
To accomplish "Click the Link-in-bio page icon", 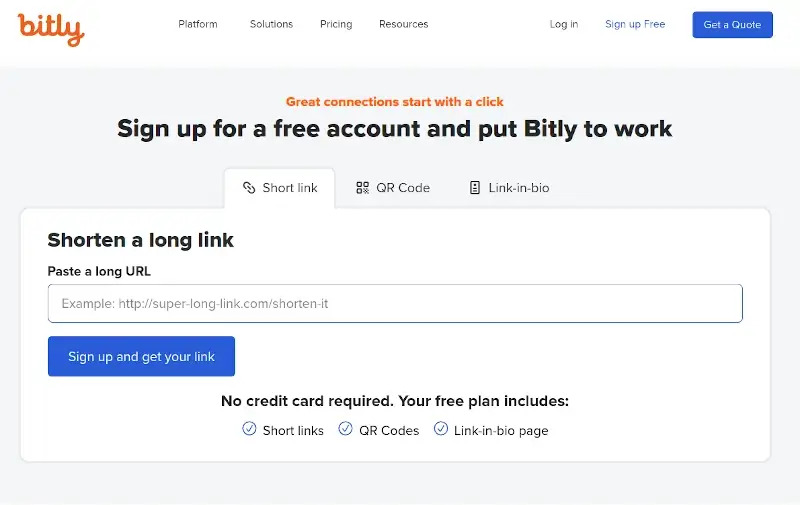I will [474, 188].
